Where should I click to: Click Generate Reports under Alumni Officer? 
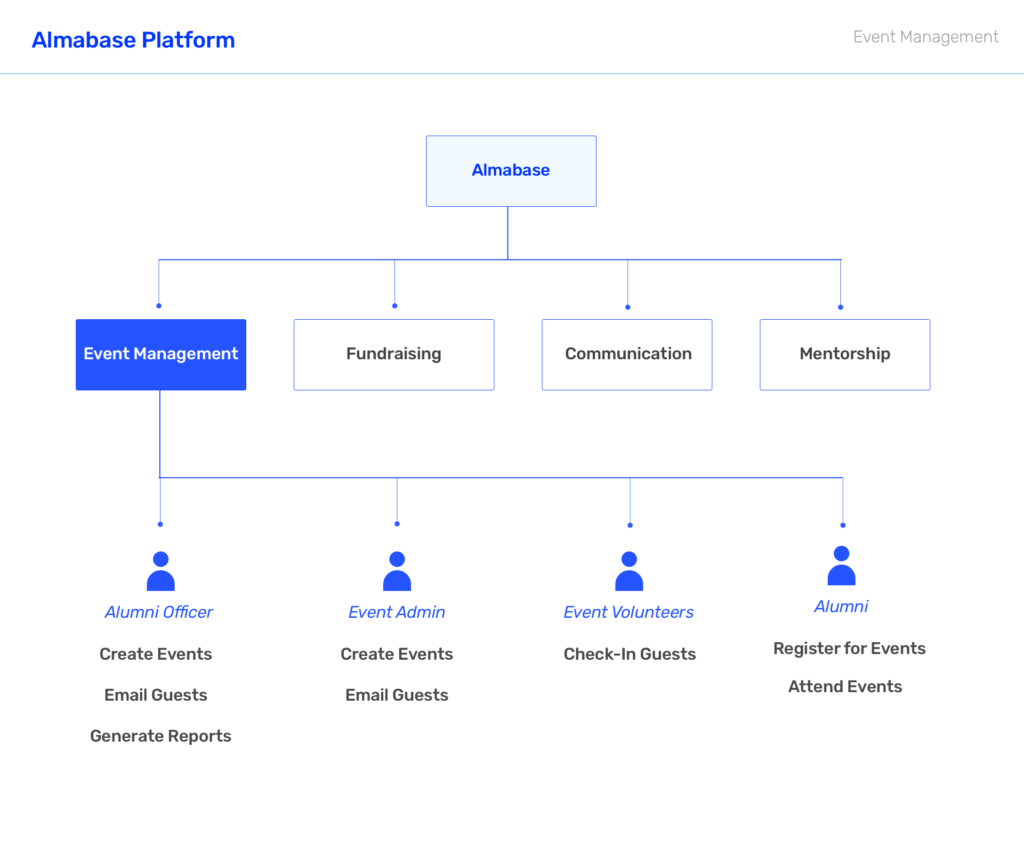tap(160, 736)
